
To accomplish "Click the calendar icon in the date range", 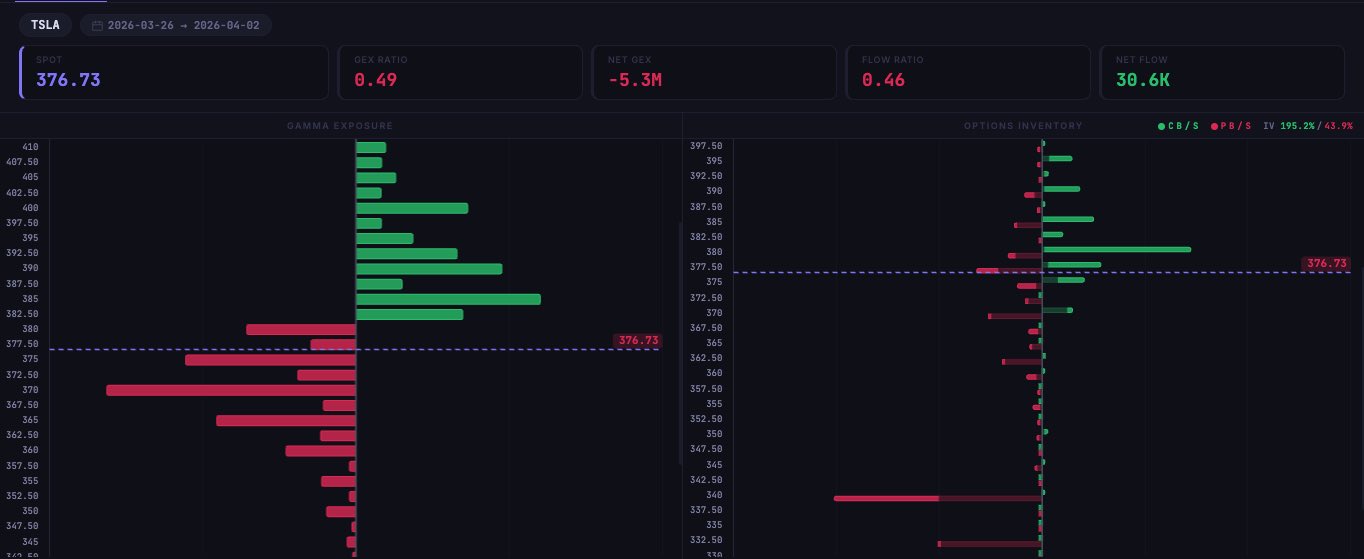I will (97, 25).
